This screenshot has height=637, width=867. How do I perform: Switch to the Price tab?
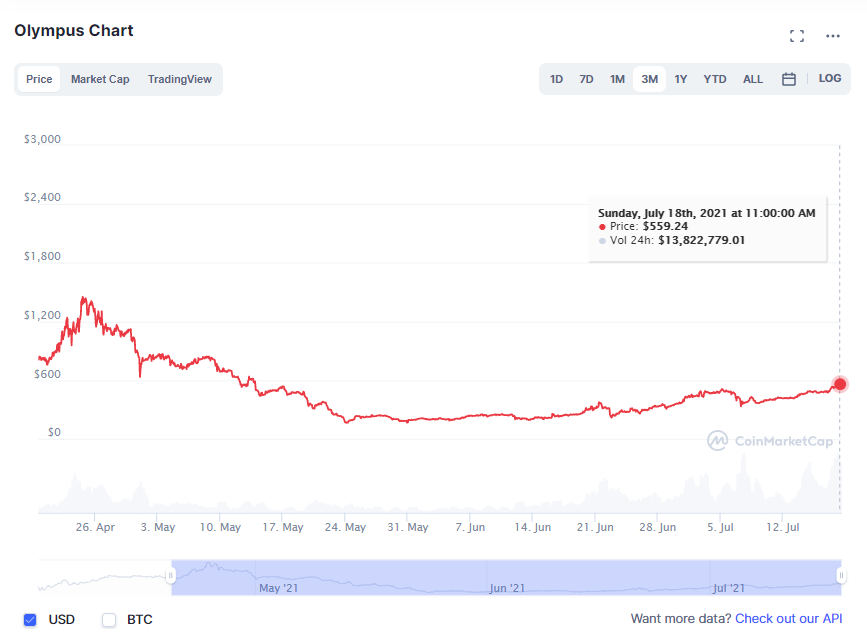39,79
